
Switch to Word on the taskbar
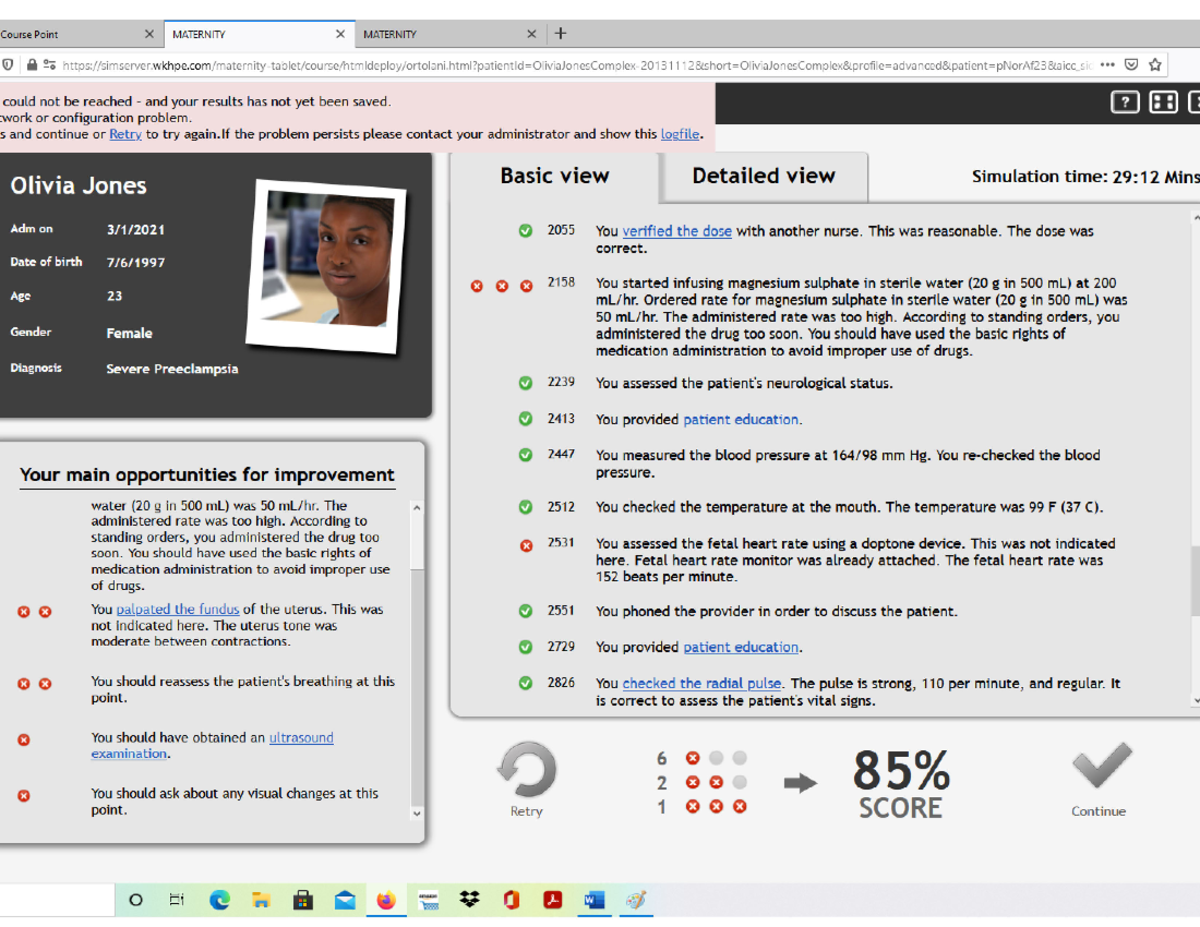click(x=594, y=900)
